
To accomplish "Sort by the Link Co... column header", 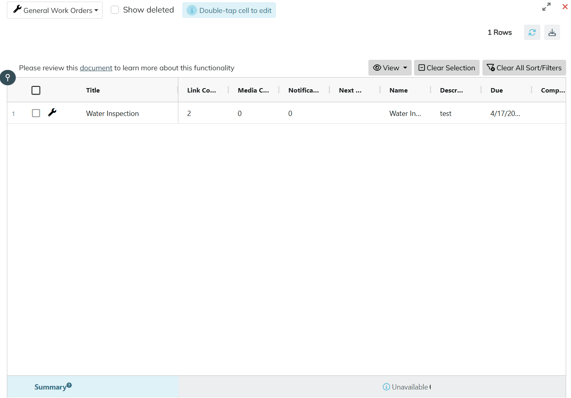I will tap(201, 90).
